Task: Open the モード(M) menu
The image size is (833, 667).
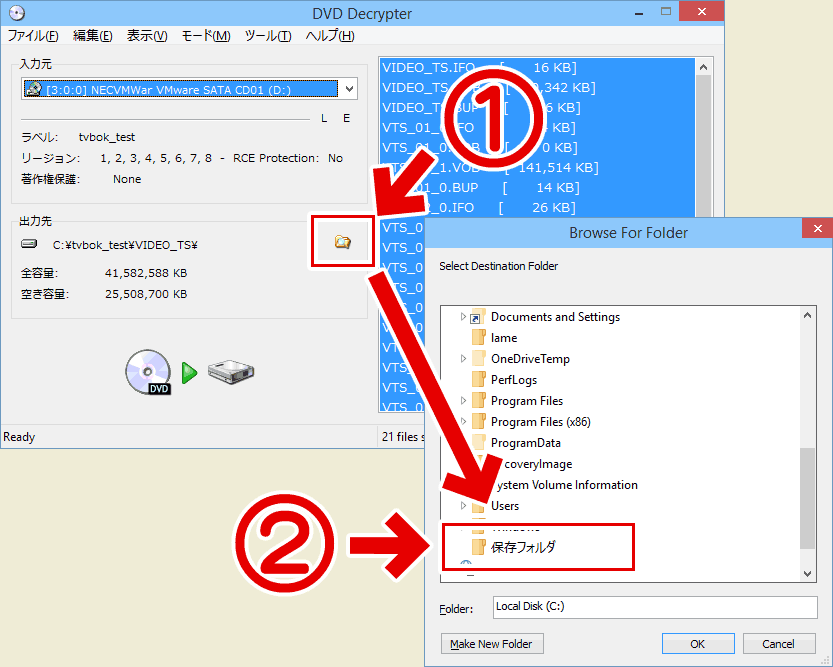Action: pyautogui.click(x=206, y=36)
